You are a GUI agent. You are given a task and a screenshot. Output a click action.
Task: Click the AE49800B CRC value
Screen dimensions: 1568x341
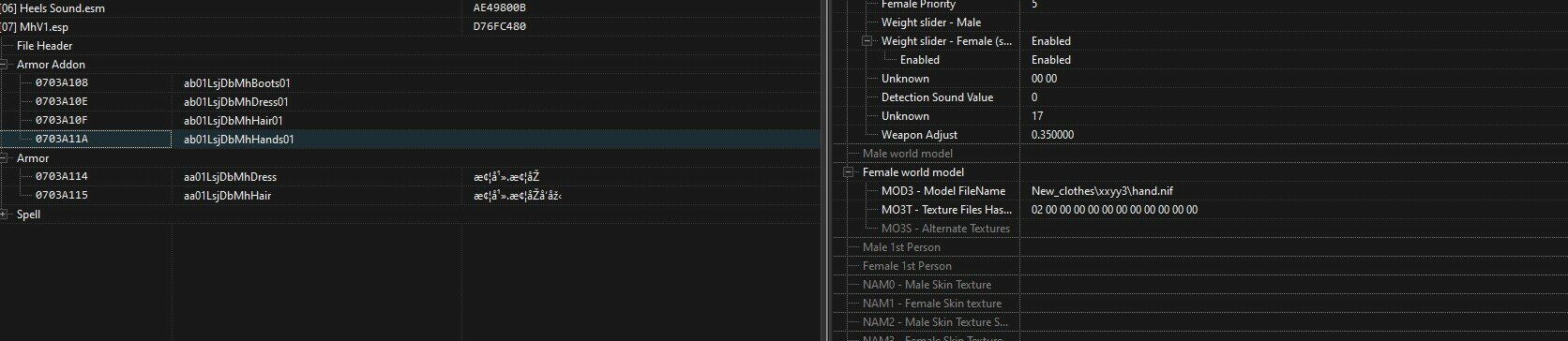[499, 7]
